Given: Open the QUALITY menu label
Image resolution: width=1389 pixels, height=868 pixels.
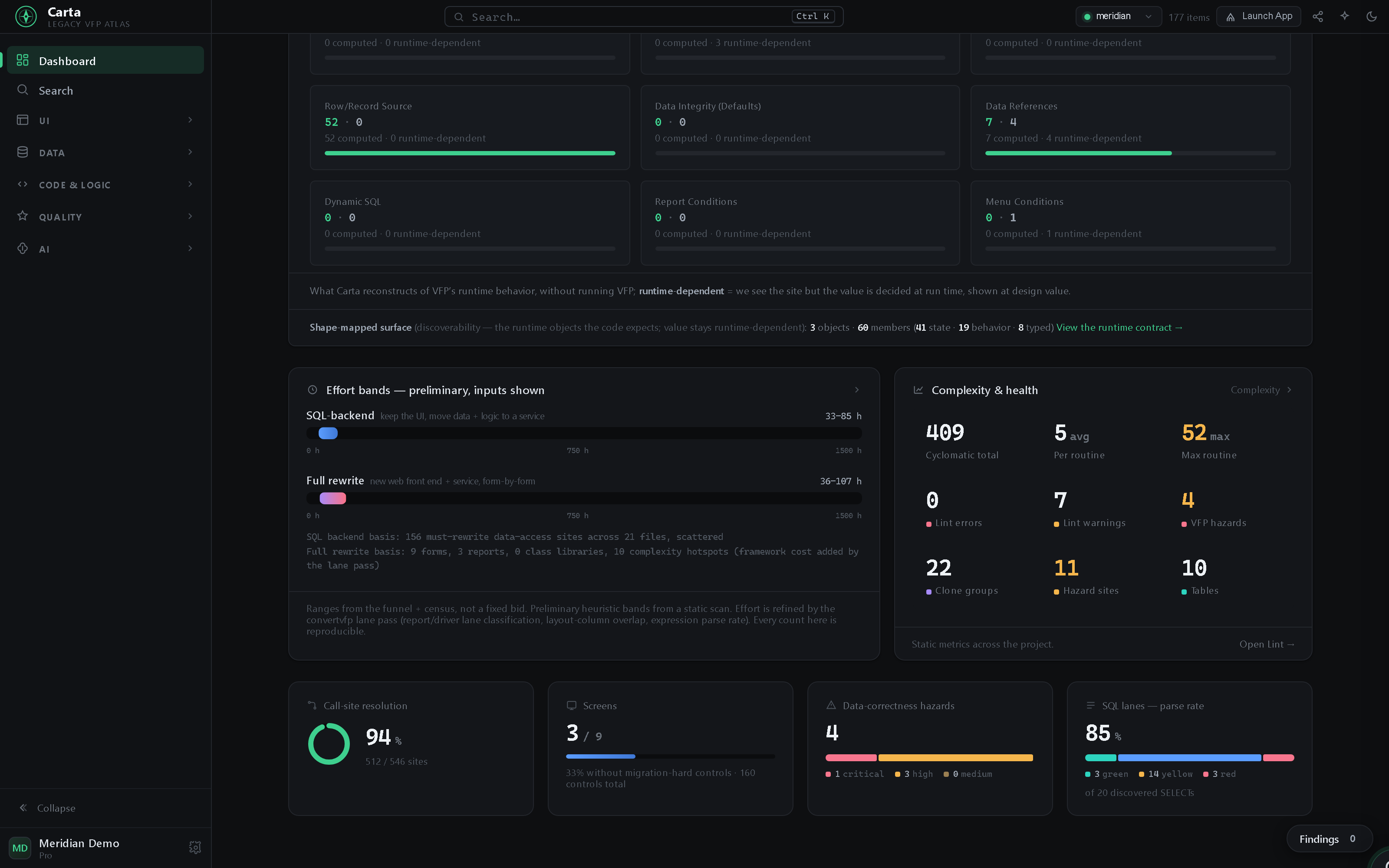Looking at the screenshot, I should [60, 217].
